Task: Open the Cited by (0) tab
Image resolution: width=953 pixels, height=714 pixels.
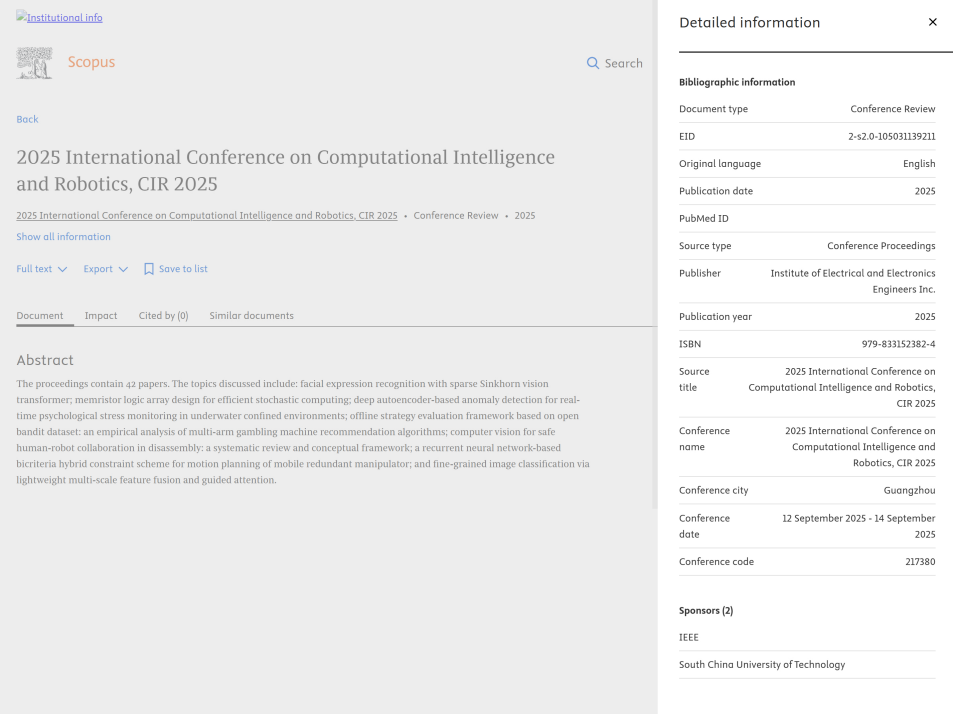Action: [x=163, y=316]
